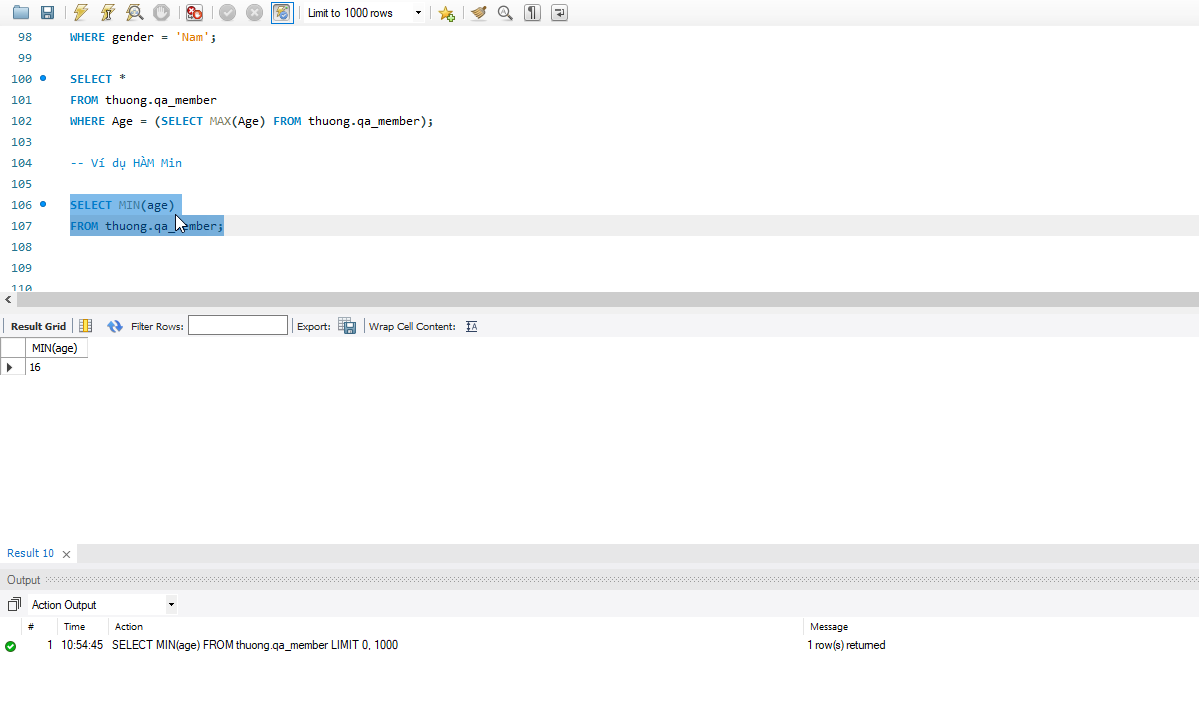Screen dimensions: 1199x723
Task: Click the statement marker on line 106
Action: [x=43, y=204]
